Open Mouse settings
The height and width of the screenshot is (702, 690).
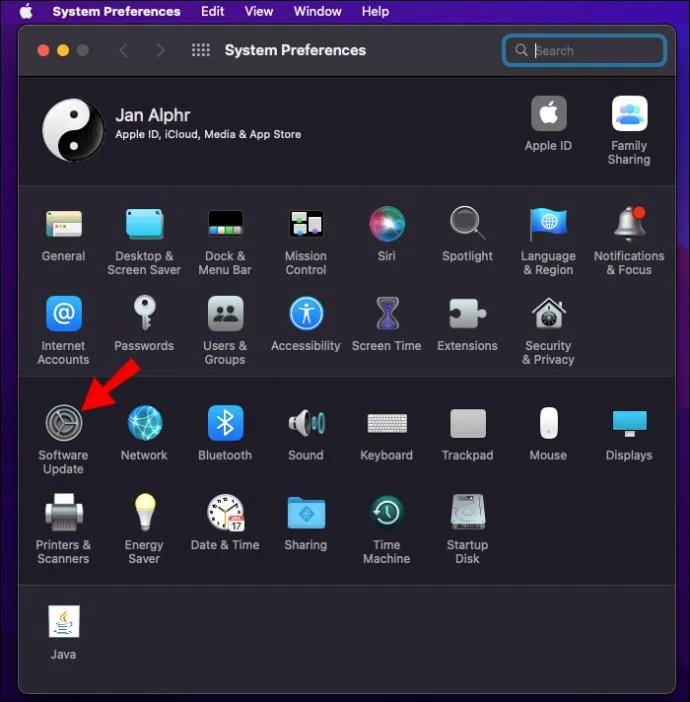coord(549,423)
